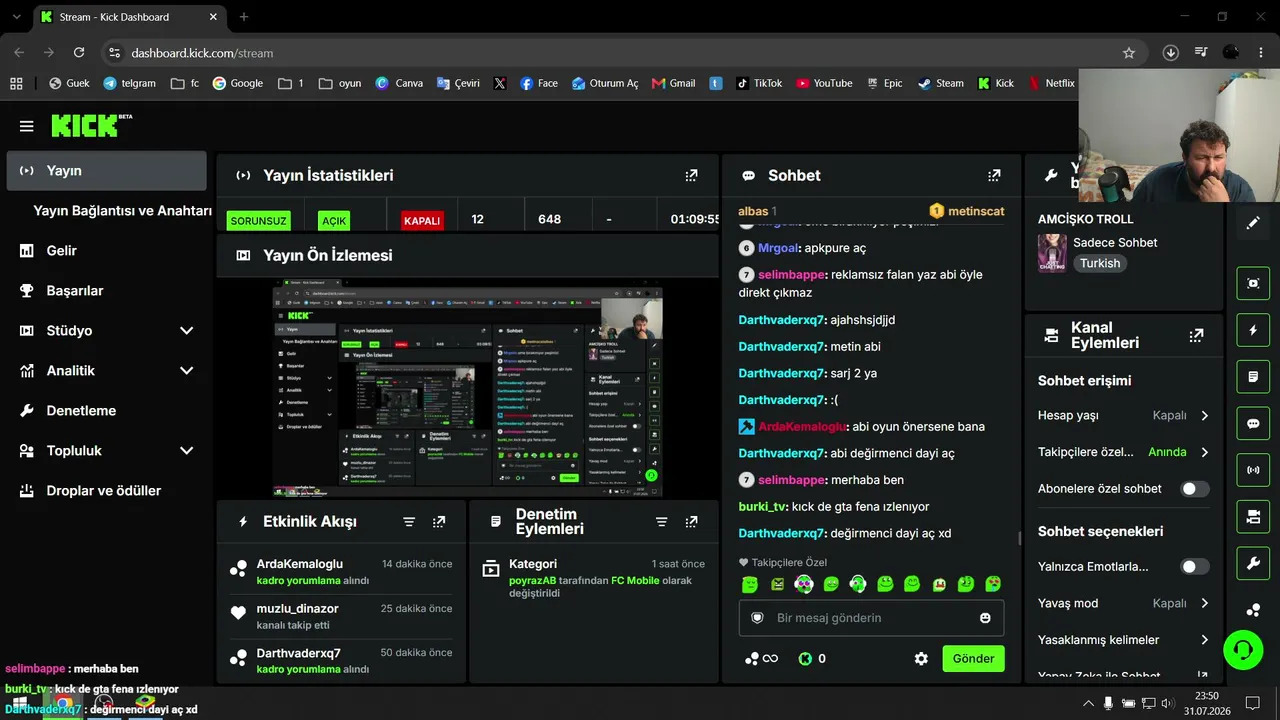Open Yayın Bağlantısı ve Anahtarı
This screenshot has height=720, width=1280.
coord(122,211)
